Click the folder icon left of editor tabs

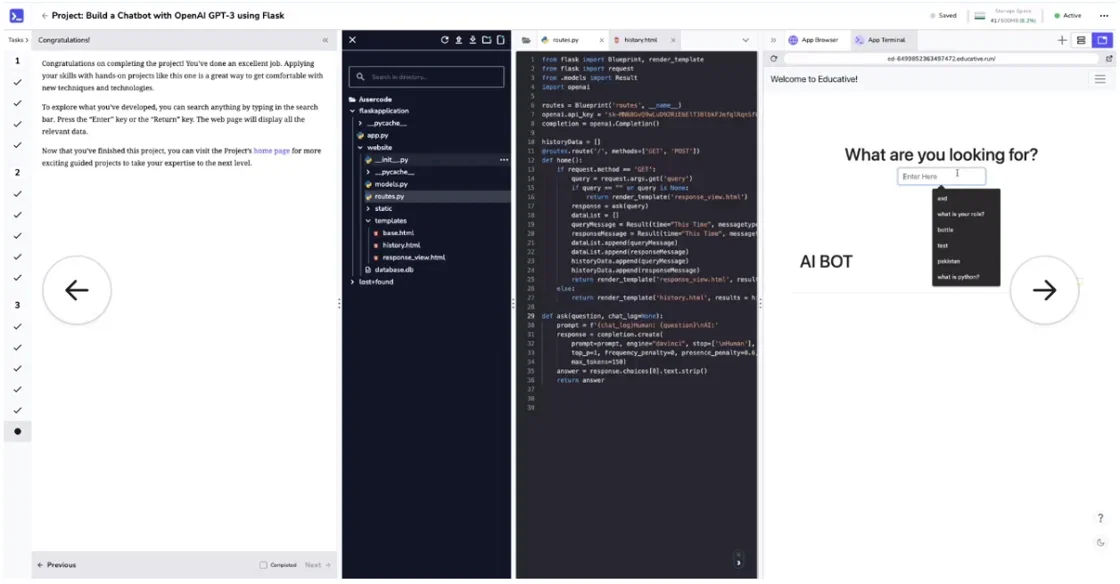526,40
